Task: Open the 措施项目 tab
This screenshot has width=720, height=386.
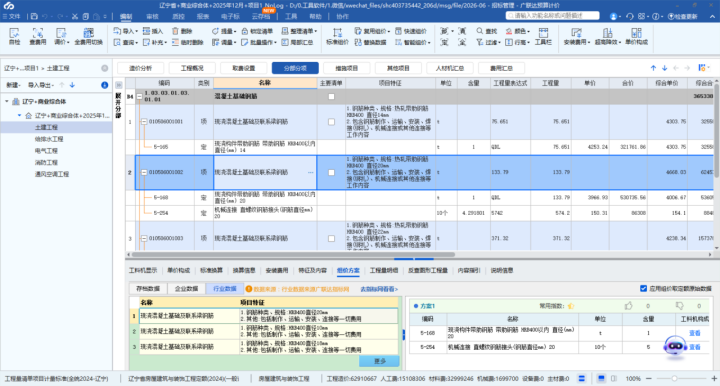Action: tap(347, 68)
